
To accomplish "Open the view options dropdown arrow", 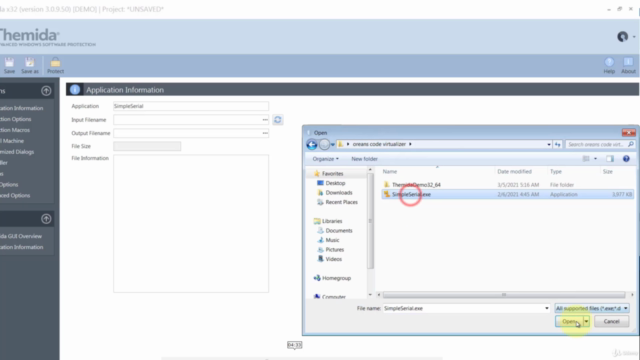I will click(596, 159).
